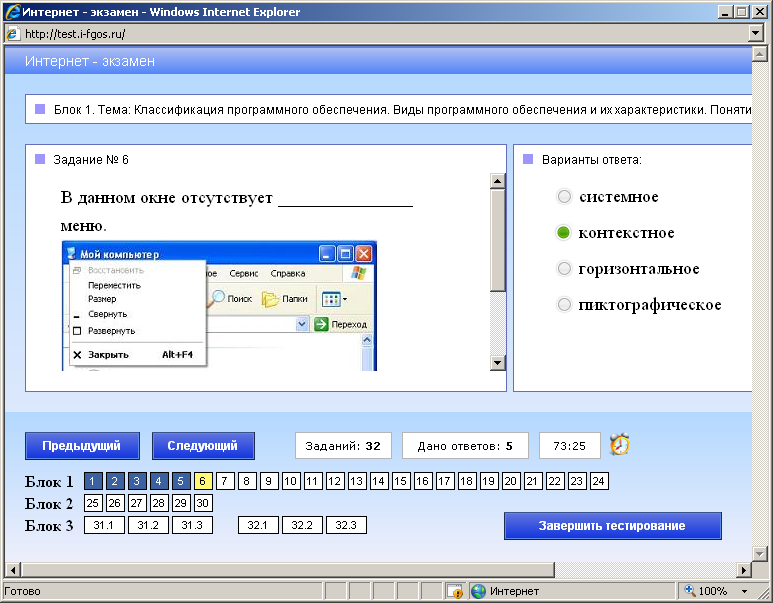Click the zoom magnifier icon in status bar
This screenshot has height=603, width=773.
[x=690, y=590]
